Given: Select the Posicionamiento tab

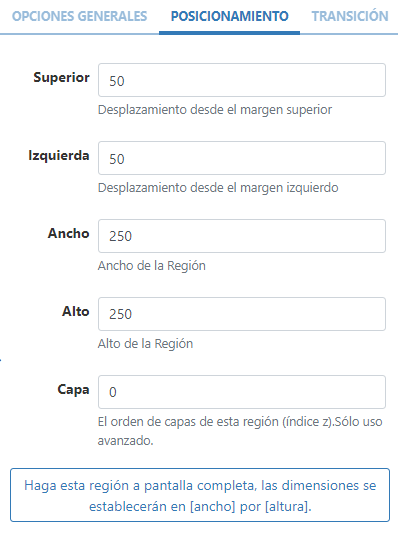Looking at the screenshot, I should click(x=230, y=16).
